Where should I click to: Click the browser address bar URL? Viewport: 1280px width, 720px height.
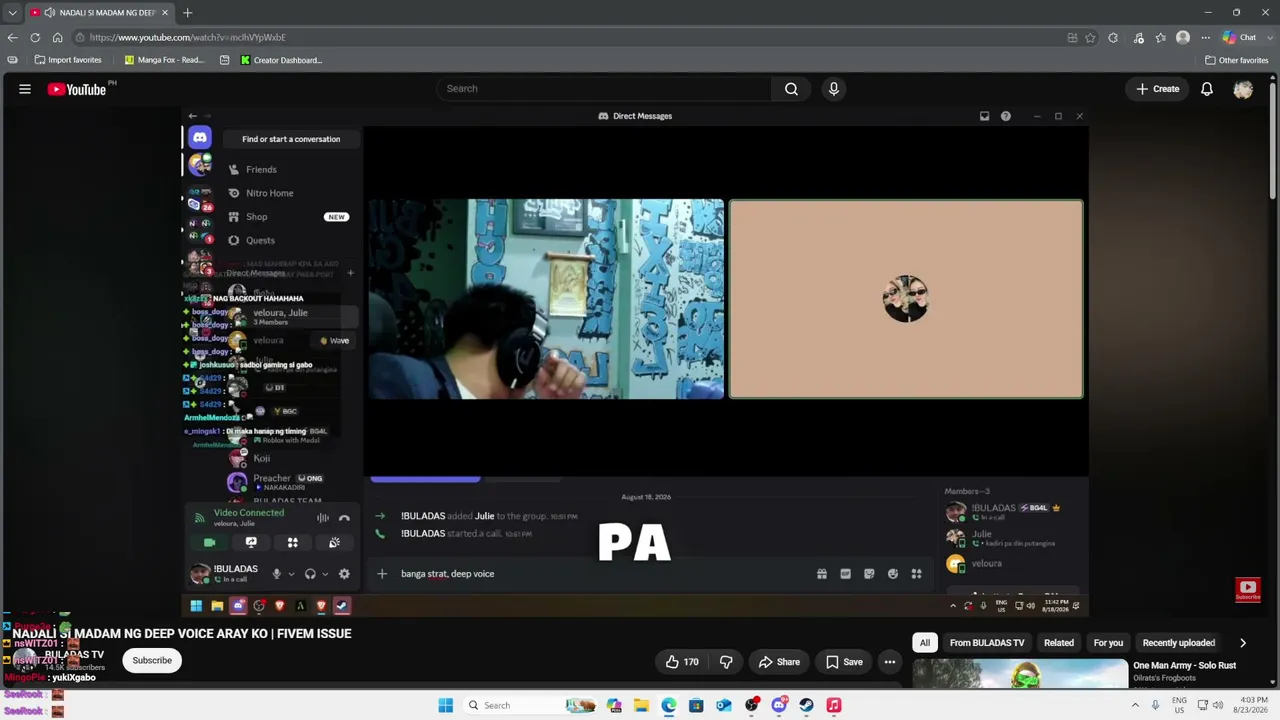(188, 38)
